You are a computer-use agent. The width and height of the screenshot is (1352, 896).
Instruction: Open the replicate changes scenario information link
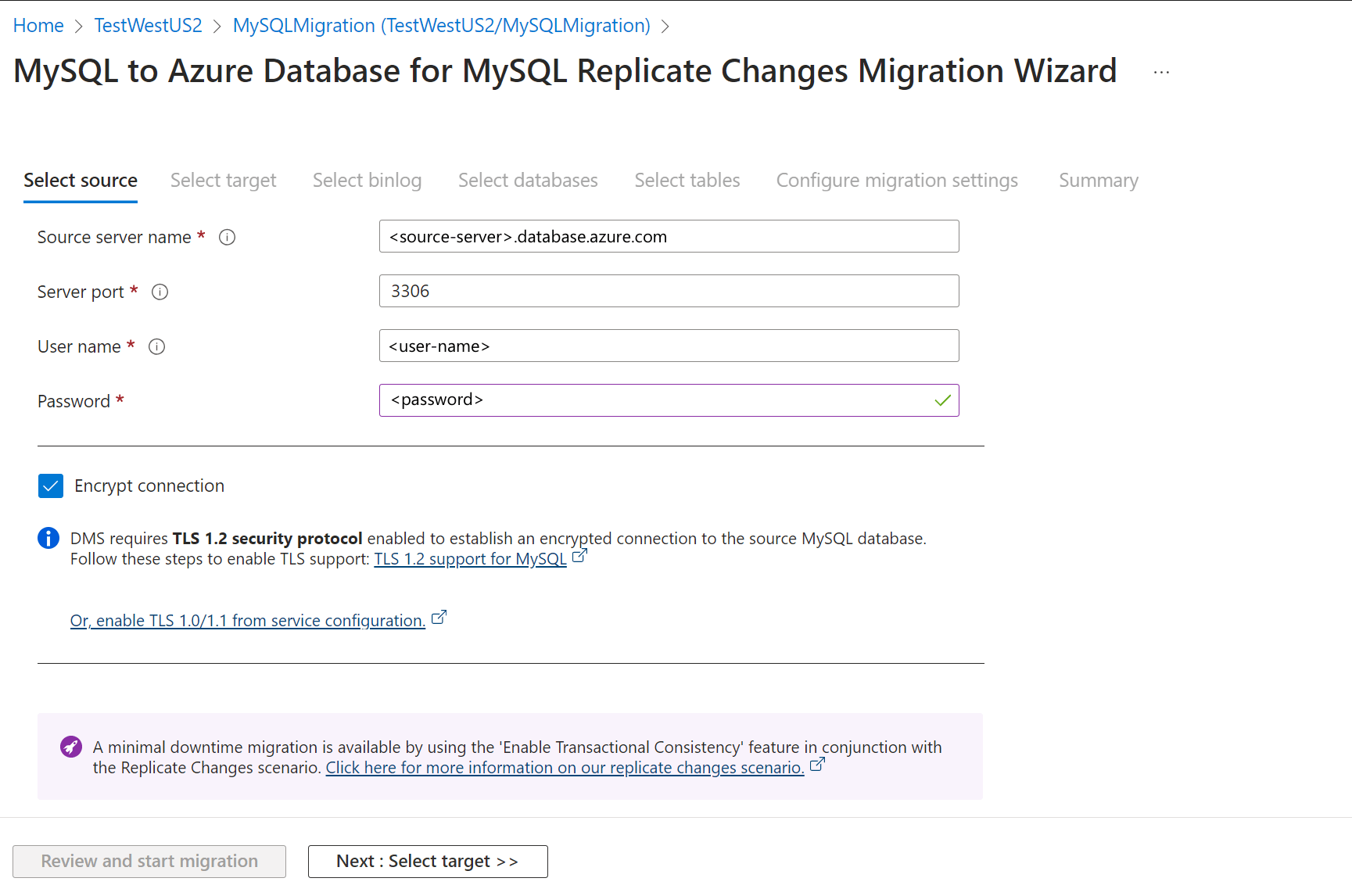click(x=565, y=768)
